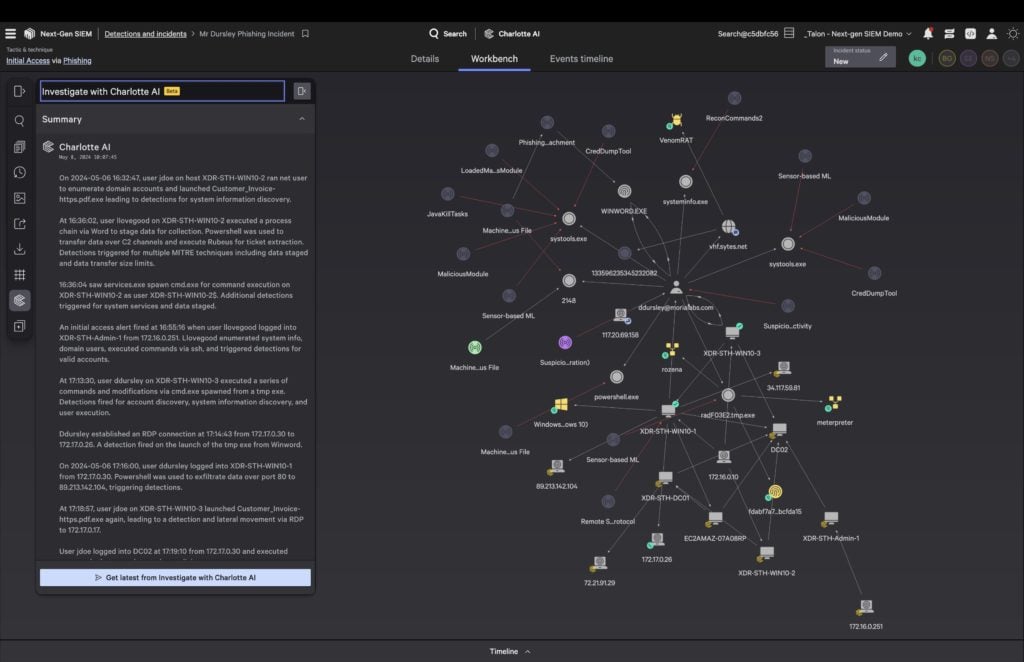Select the 172.16.0.251 IP node
The height and width of the screenshot is (662, 1024).
click(866, 607)
